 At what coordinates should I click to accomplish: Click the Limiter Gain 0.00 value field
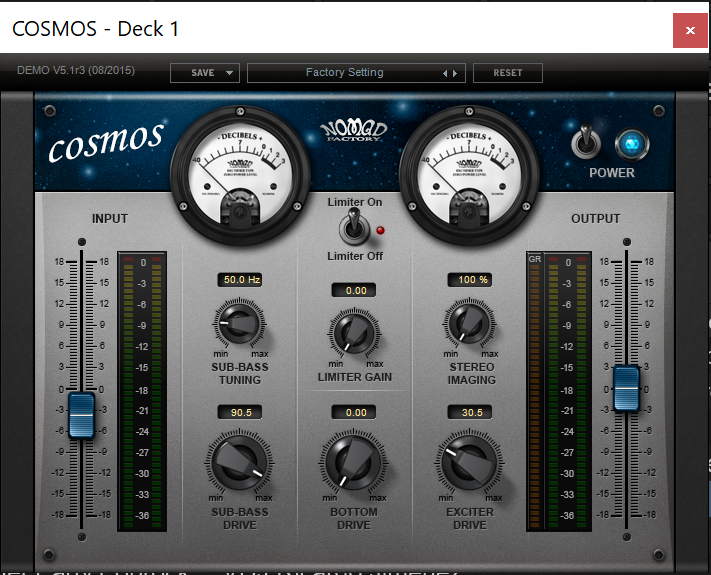[x=354, y=291]
